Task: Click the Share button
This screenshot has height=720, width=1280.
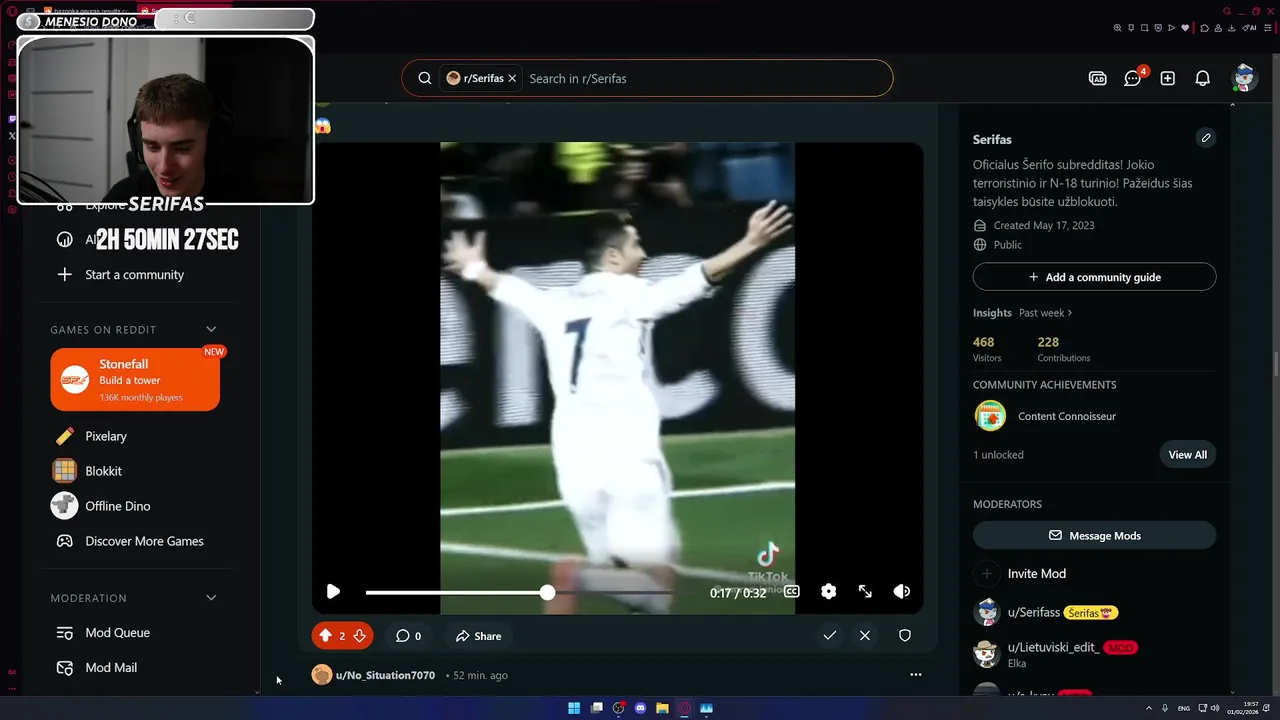Action: pos(478,636)
